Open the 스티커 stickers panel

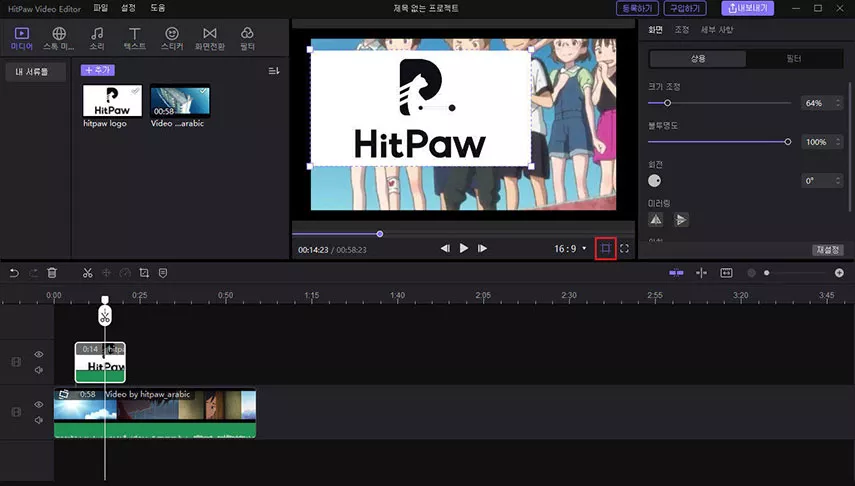(x=172, y=39)
